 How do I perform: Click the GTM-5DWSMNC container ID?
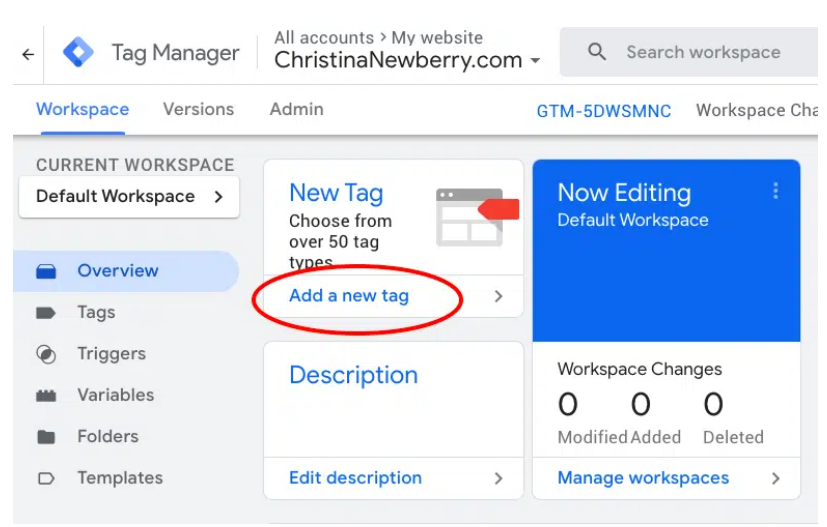604,111
